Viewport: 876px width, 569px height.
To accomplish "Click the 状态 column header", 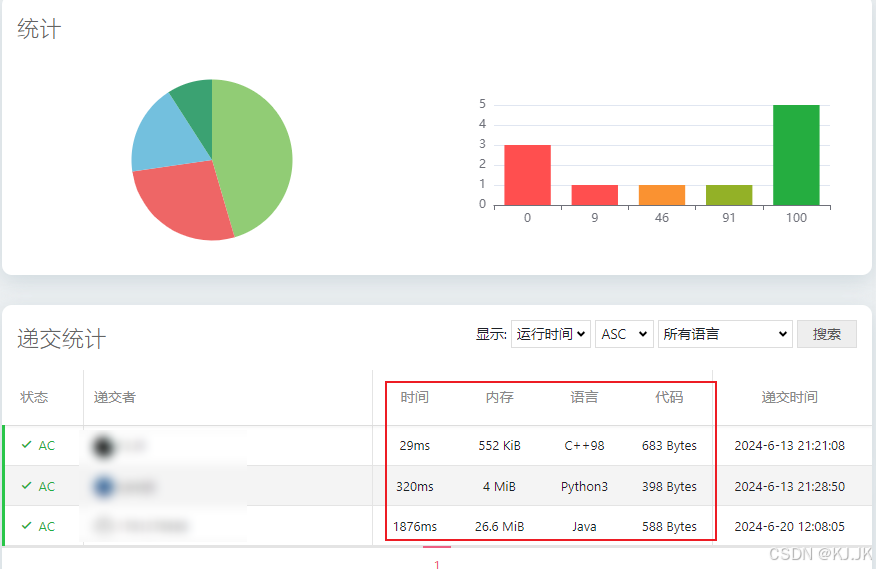I will (x=34, y=397).
